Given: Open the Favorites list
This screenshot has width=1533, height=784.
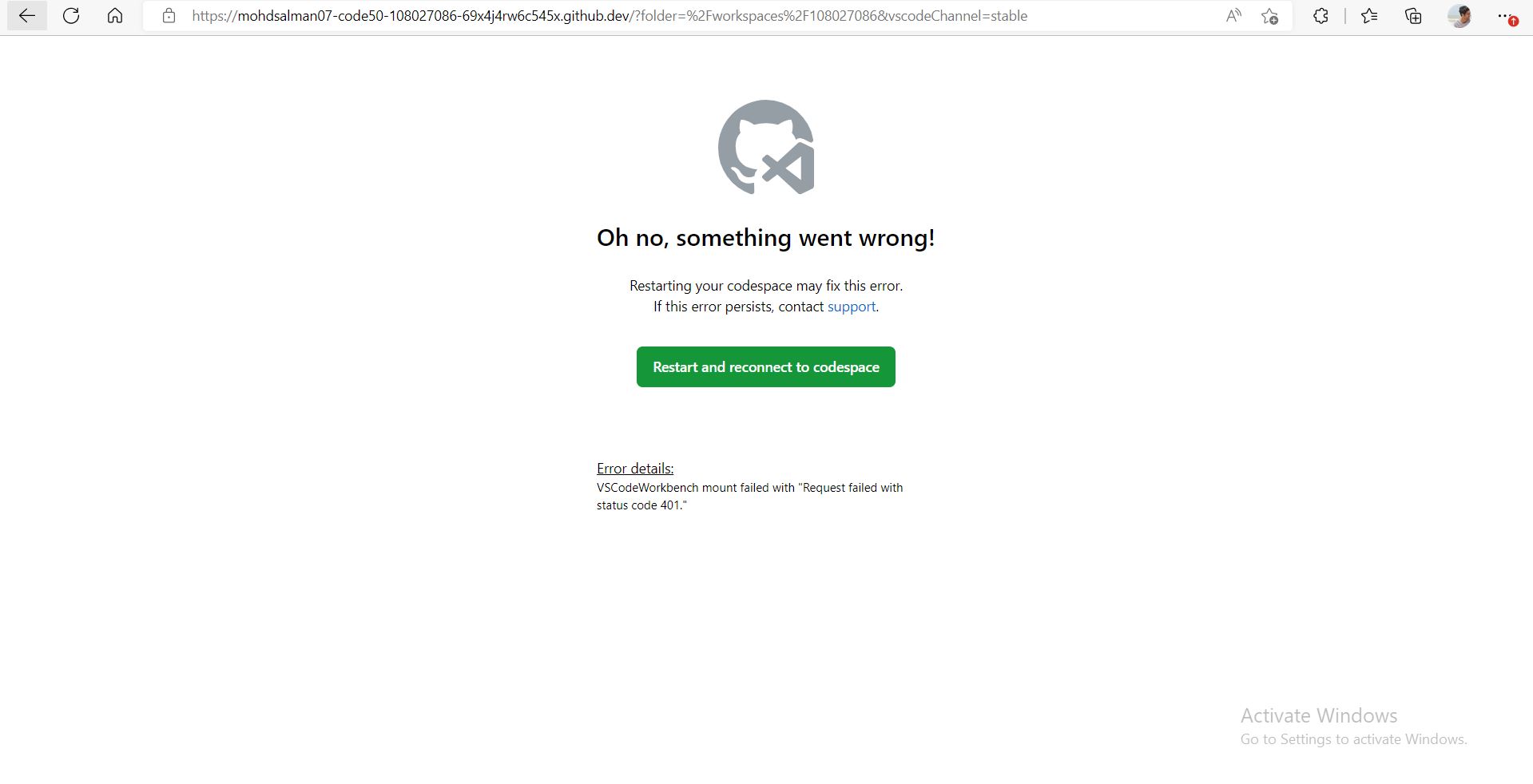Looking at the screenshot, I should [x=1369, y=16].
